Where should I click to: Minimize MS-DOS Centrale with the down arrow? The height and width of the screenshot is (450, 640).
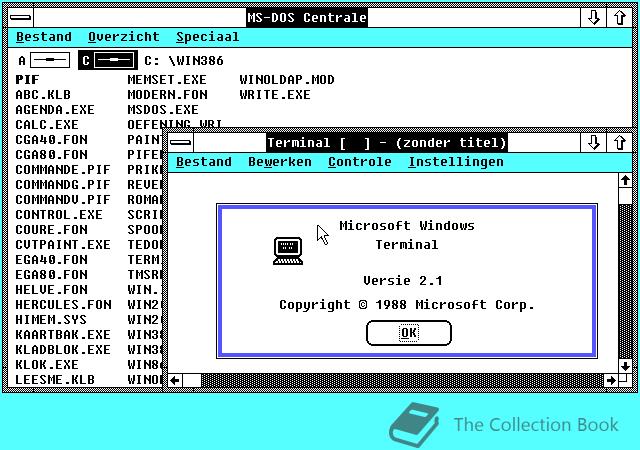click(x=593, y=18)
